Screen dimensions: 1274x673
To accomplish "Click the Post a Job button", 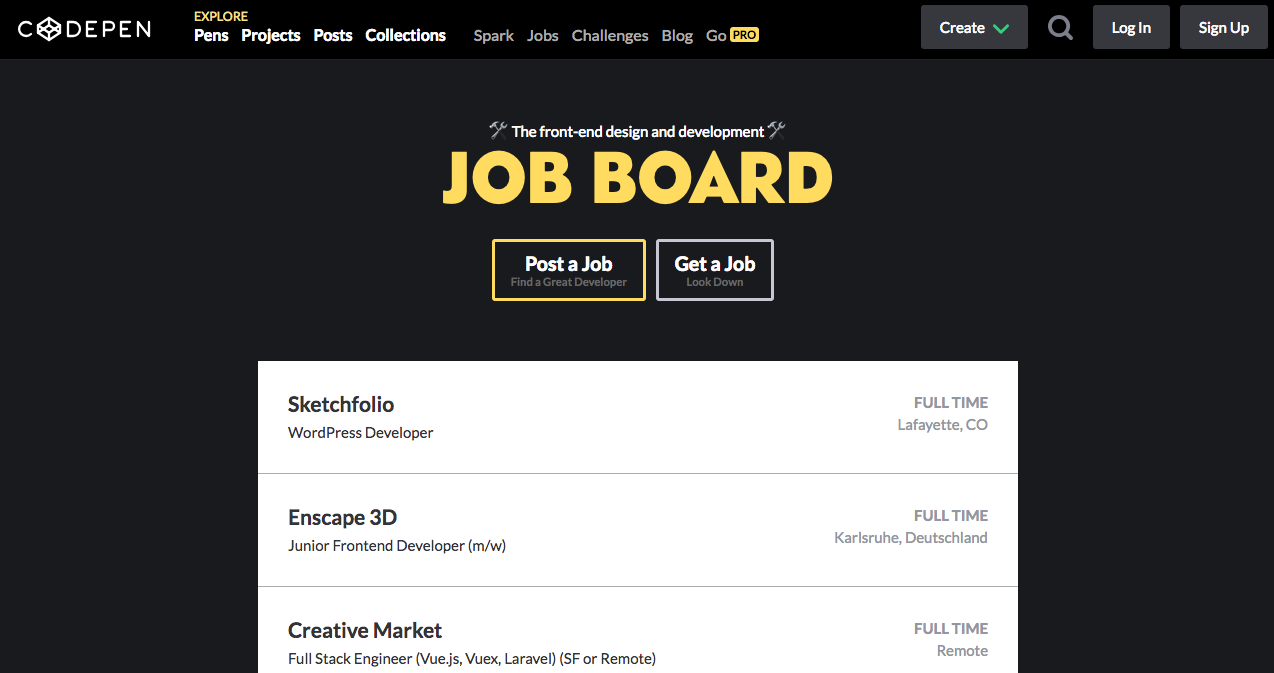I will [569, 270].
